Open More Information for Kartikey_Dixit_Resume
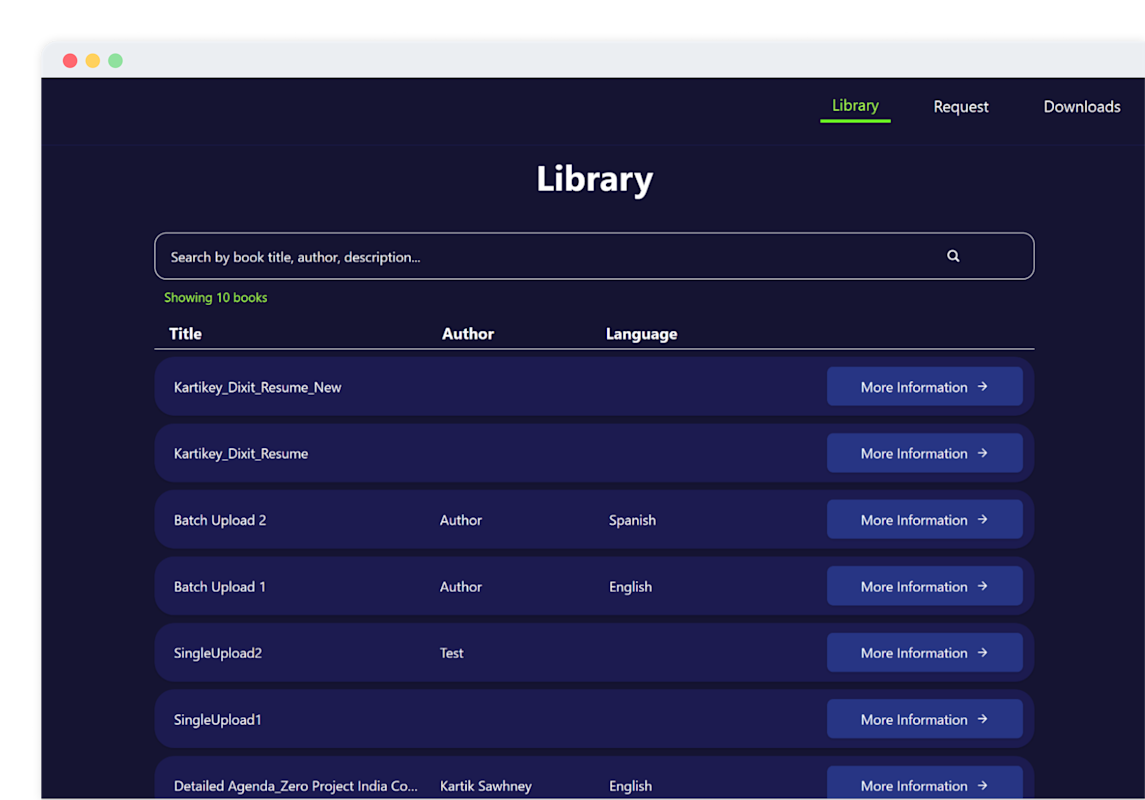 (x=924, y=453)
